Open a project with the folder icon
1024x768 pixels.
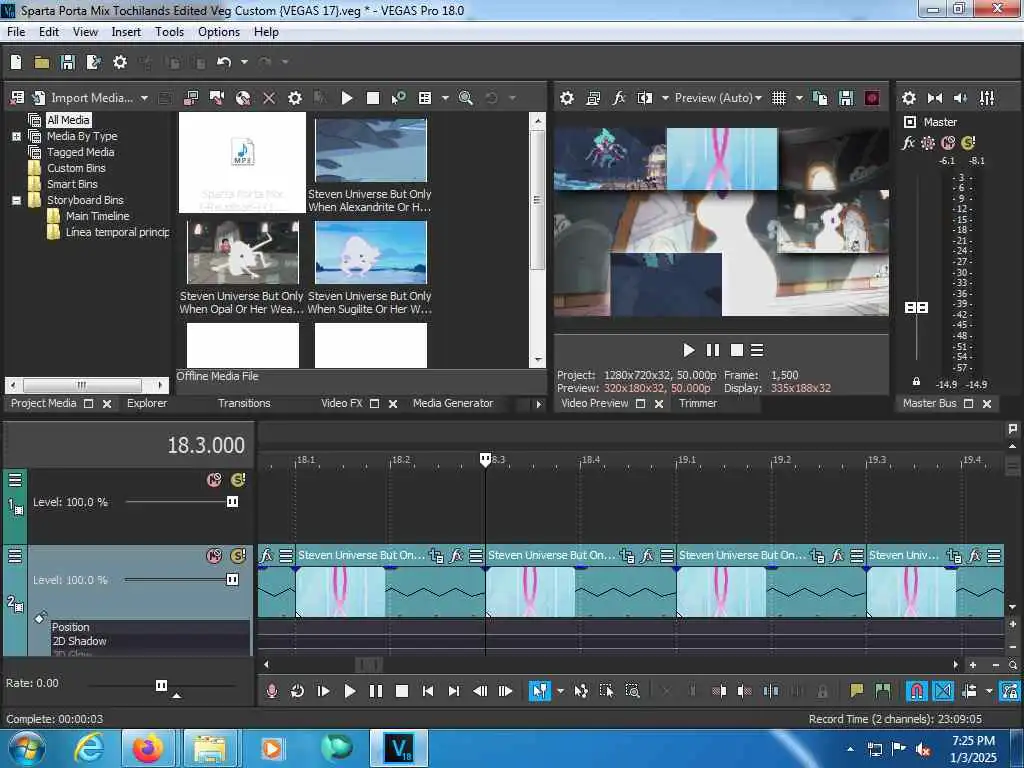[42, 62]
